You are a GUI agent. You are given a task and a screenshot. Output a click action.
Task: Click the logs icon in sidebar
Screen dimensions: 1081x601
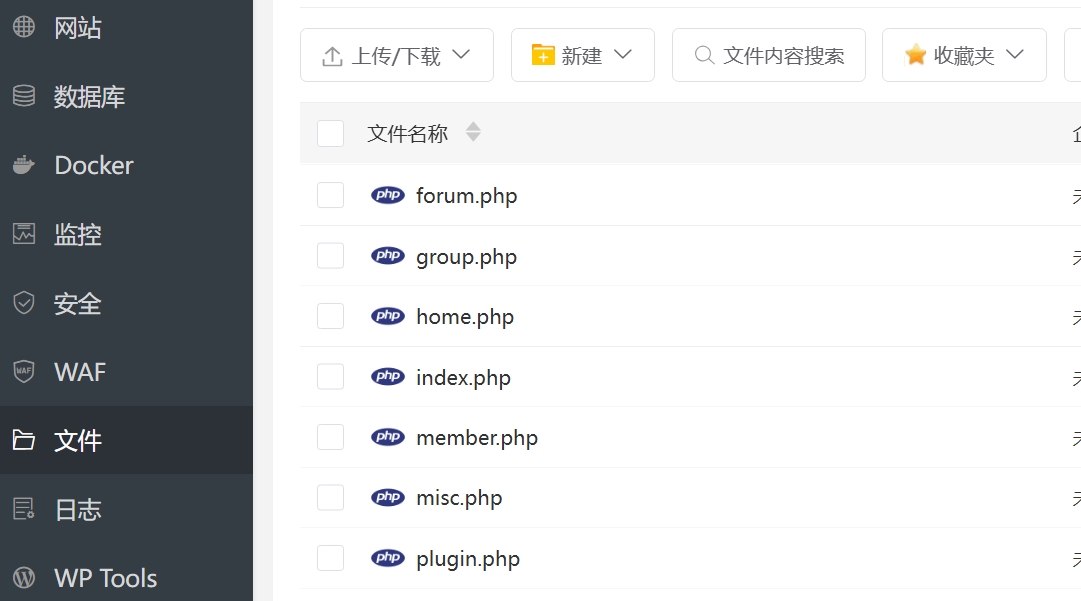click(24, 509)
